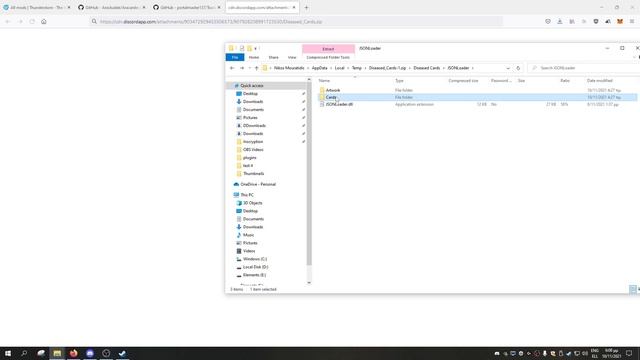The image size is (640, 360).
Task: Sort by the Ratio column
Action: click(565, 81)
